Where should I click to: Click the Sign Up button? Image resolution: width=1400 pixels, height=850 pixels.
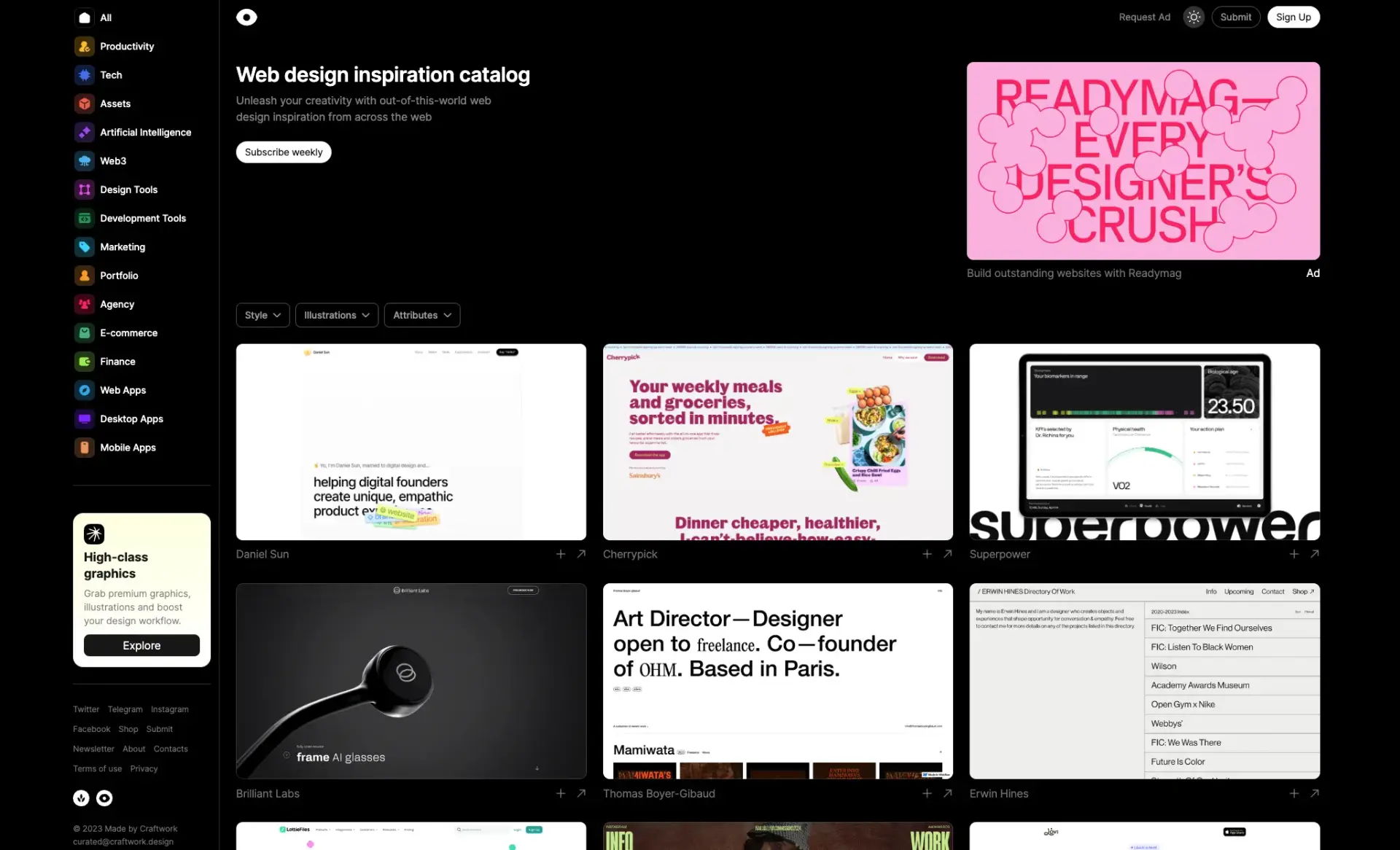[1293, 17]
